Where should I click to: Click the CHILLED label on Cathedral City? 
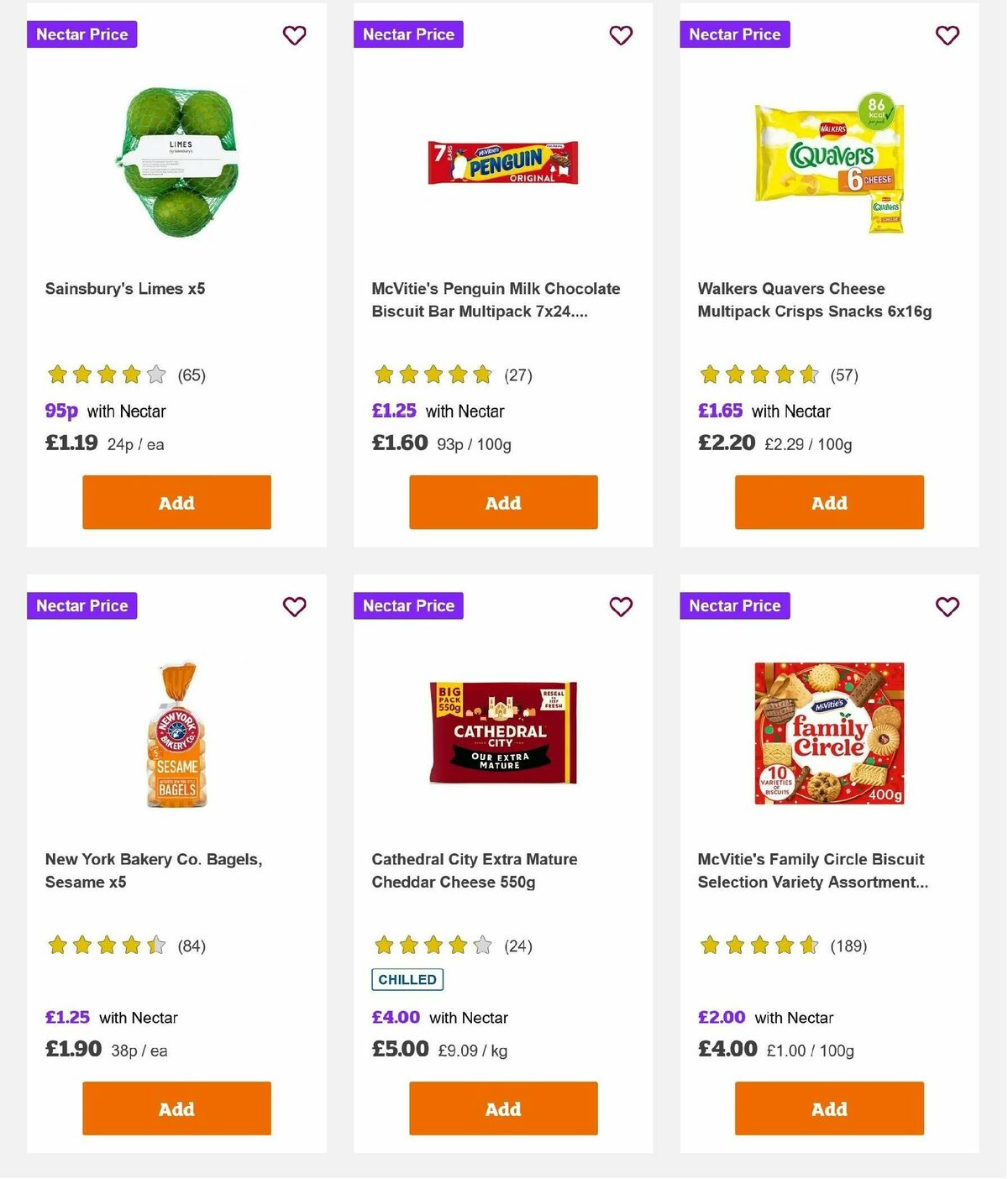407,979
